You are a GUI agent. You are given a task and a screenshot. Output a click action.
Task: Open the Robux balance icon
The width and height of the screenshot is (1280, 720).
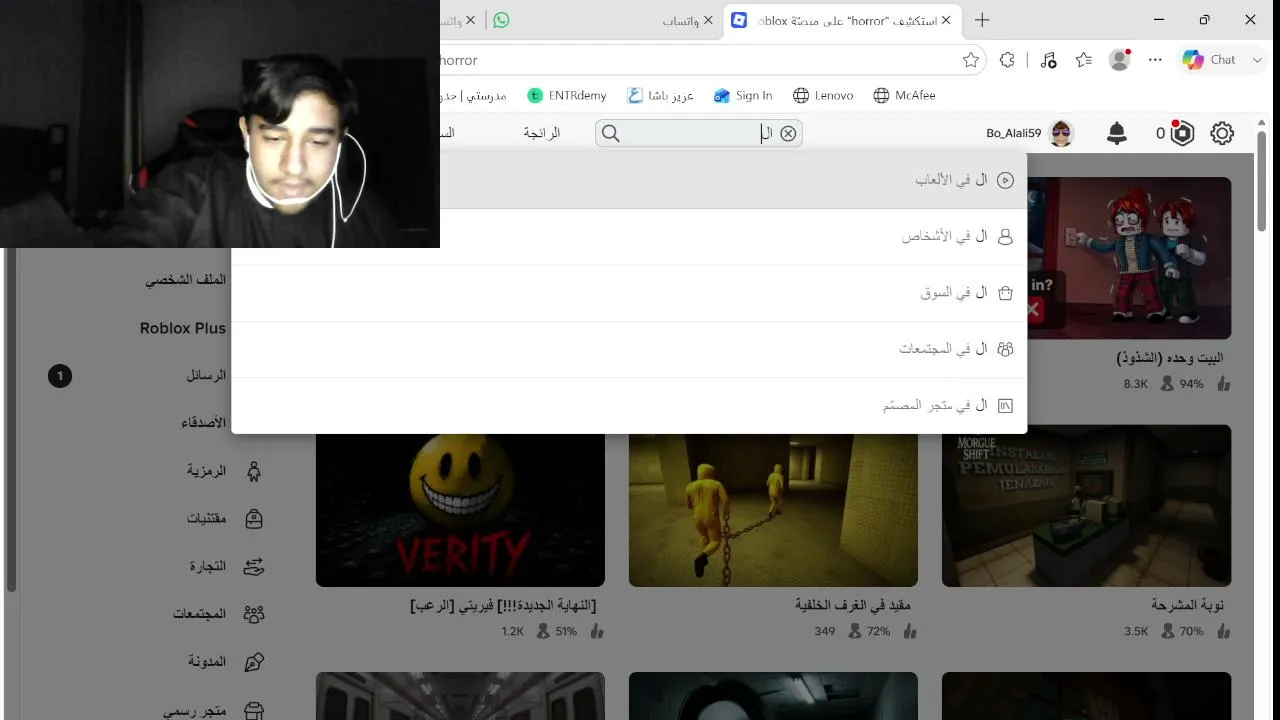pyautogui.click(x=1182, y=133)
